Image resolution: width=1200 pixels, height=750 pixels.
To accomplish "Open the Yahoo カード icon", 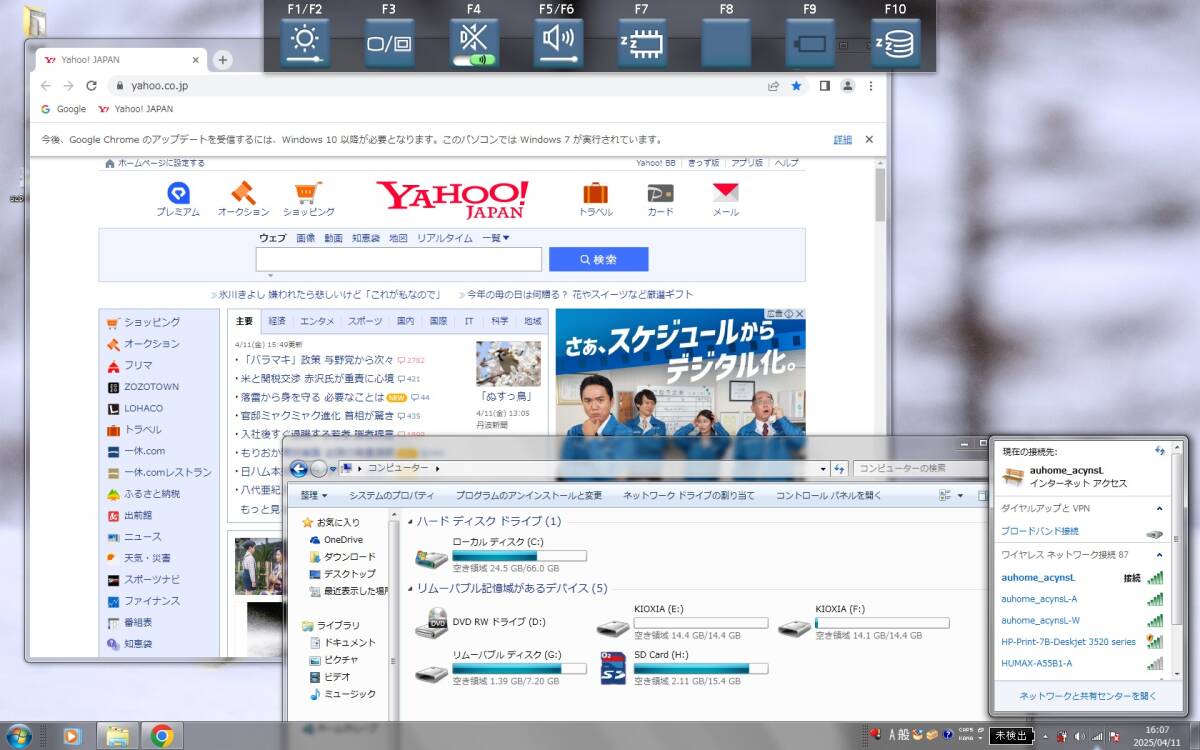I will coord(660,199).
